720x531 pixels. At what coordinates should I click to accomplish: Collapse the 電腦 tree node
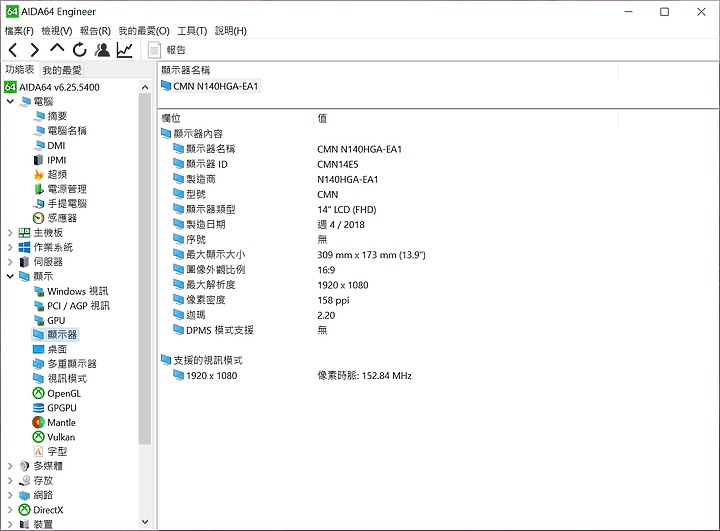pos(10,101)
